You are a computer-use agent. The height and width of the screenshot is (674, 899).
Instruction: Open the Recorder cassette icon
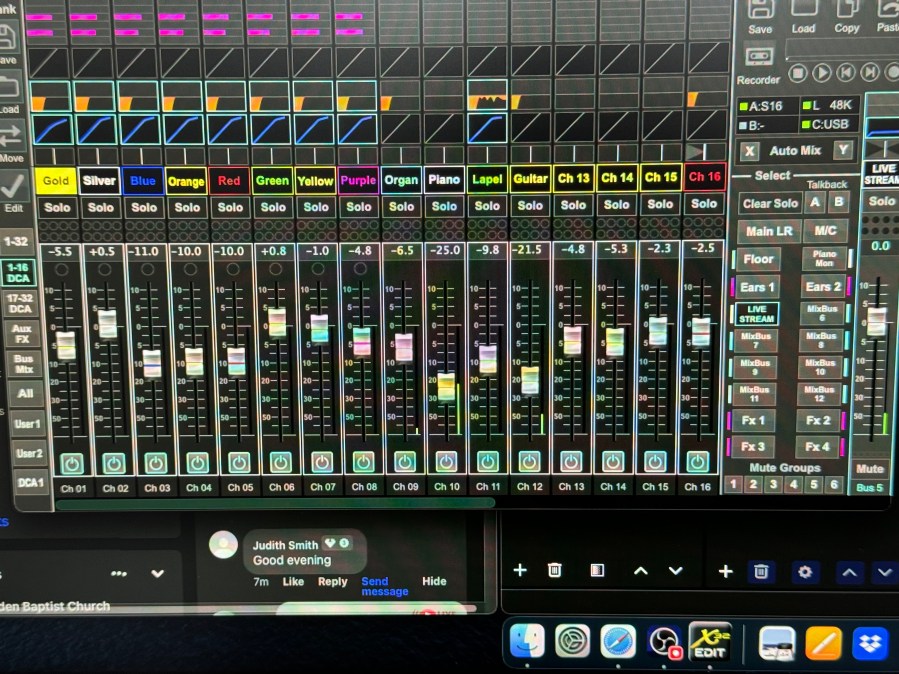pos(759,58)
